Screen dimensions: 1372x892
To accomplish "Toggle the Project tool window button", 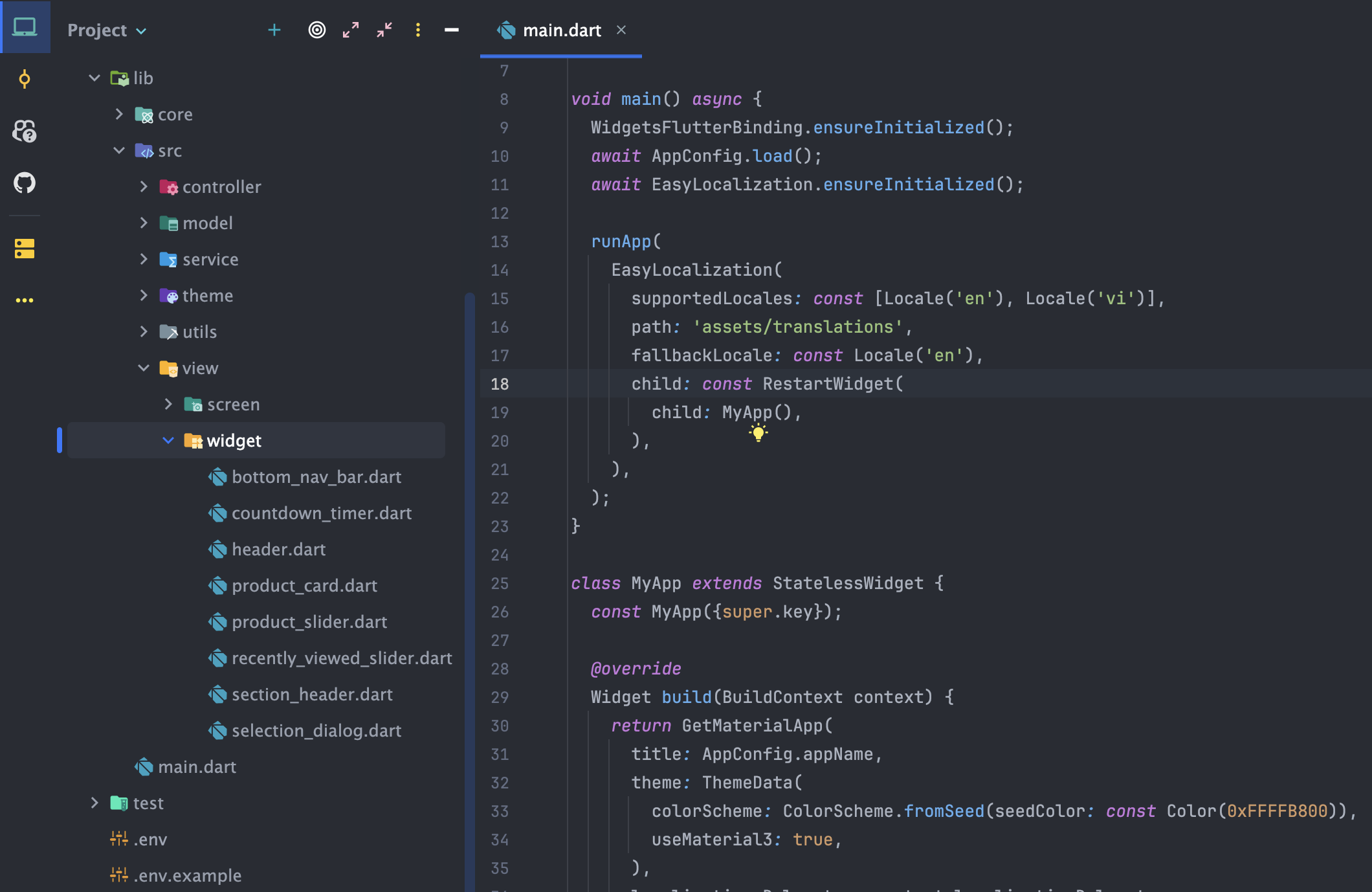I will [25, 27].
